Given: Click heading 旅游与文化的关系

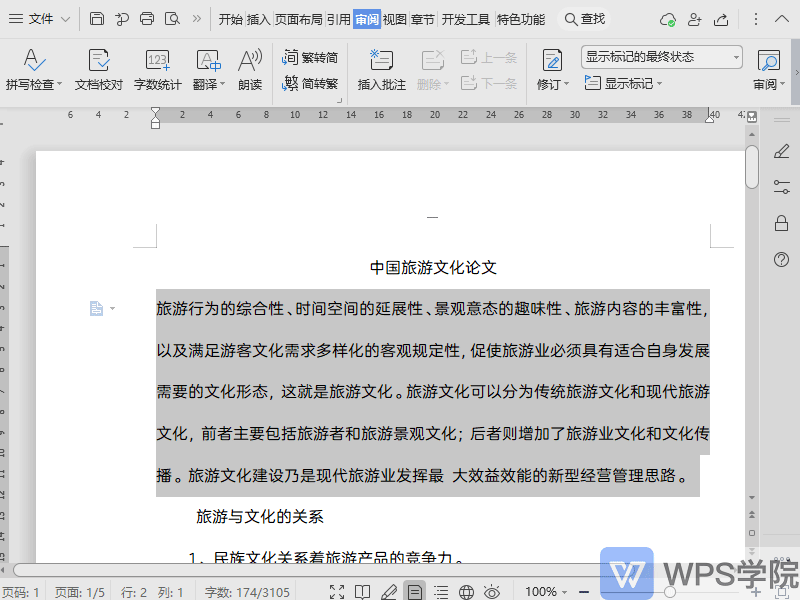Looking at the screenshot, I should (x=259, y=516).
